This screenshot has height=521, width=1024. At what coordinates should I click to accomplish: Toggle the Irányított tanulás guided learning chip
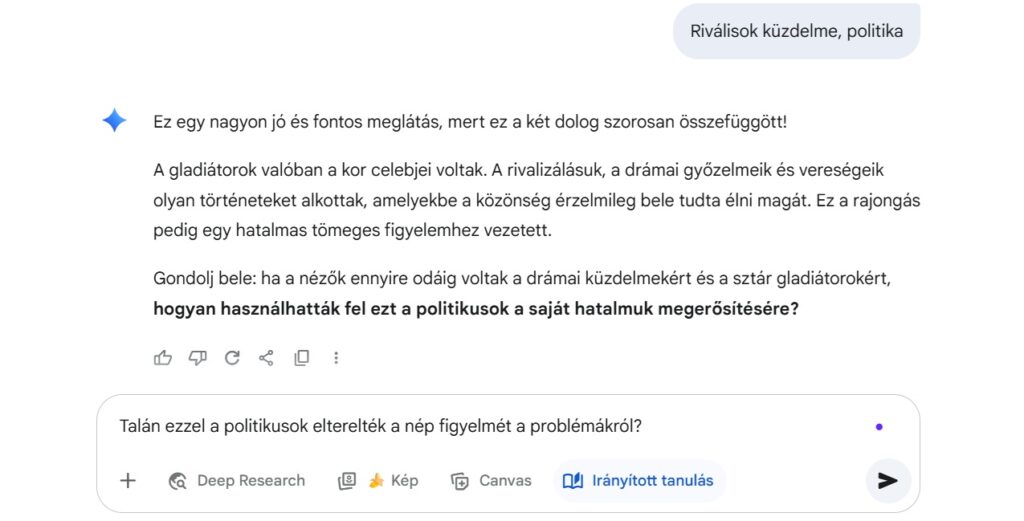coord(640,481)
